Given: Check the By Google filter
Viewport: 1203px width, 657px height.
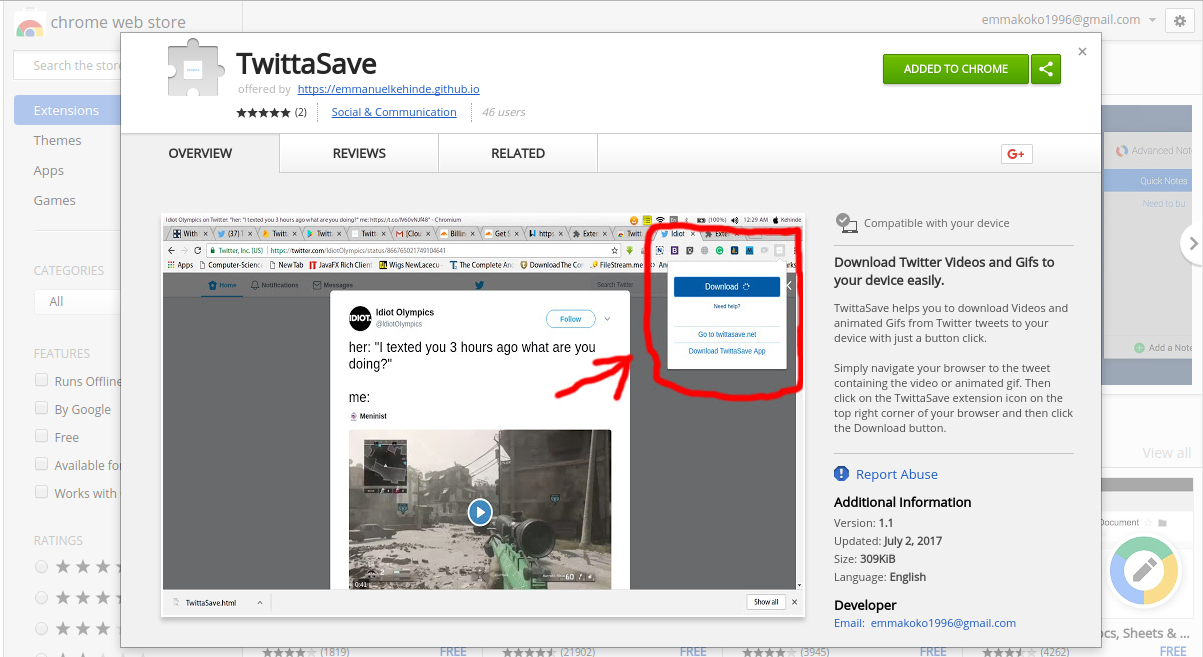Looking at the screenshot, I should [41, 409].
